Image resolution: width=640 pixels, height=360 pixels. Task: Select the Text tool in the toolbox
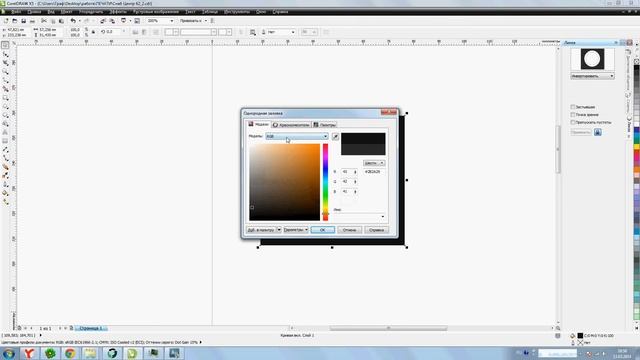(x=5, y=133)
